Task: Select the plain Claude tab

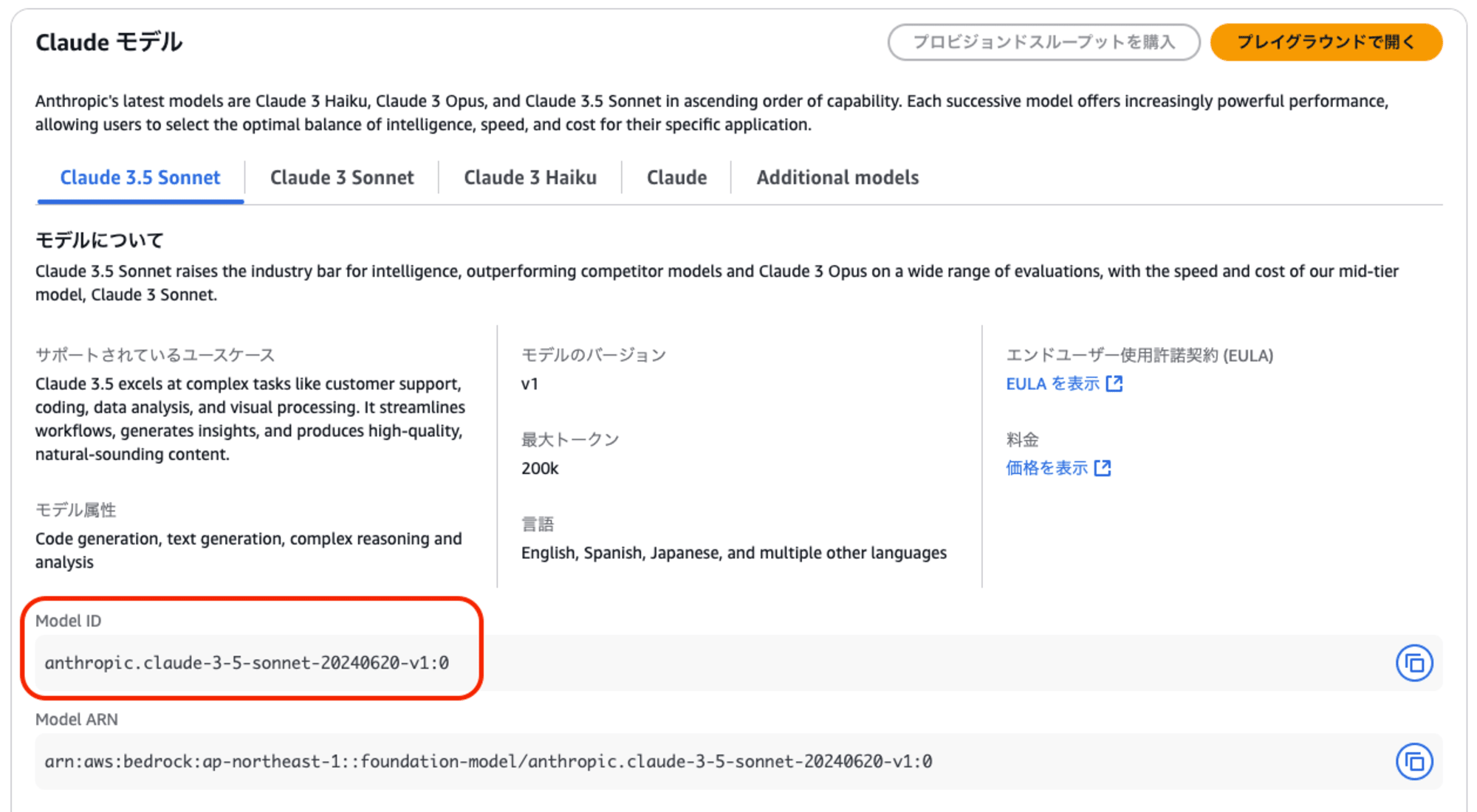Action: (676, 178)
